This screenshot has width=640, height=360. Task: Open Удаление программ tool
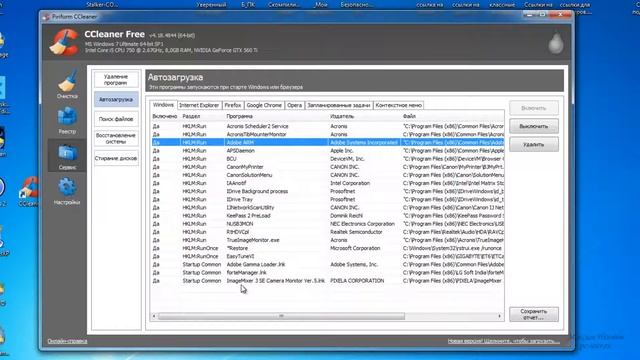tap(116, 80)
